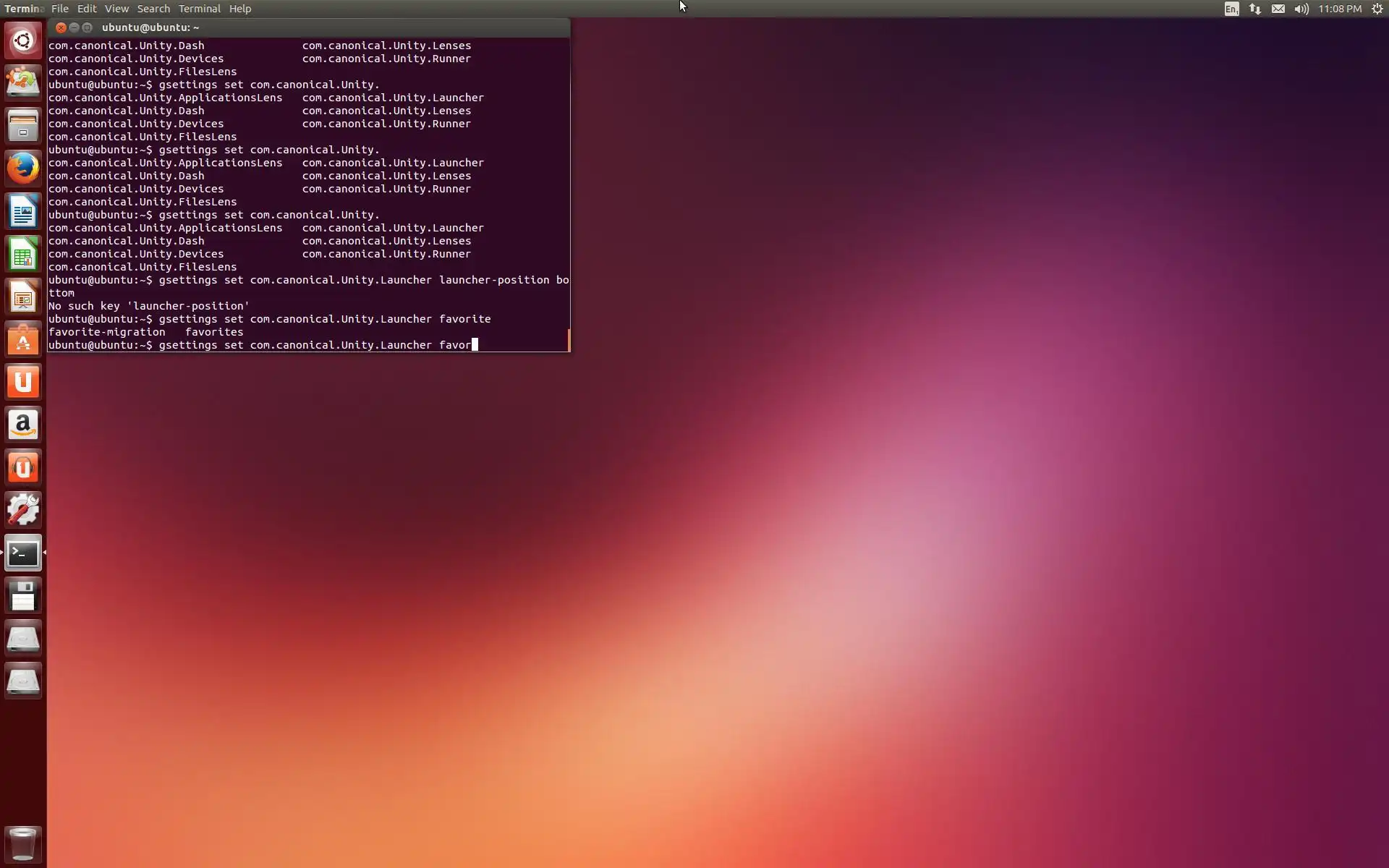Viewport: 1389px width, 868px height.
Task: Open the Ubuntu Dash home
Action: click(23, 41)
